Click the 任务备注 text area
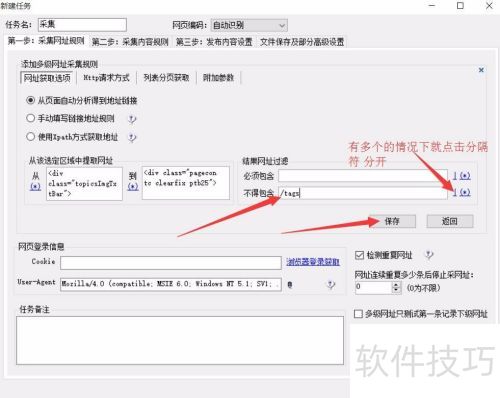The image size is (500, 398). point(180,340)
